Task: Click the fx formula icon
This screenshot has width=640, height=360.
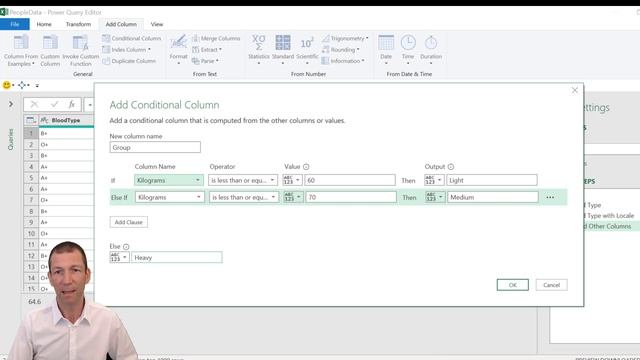Action: pos(72,104)
